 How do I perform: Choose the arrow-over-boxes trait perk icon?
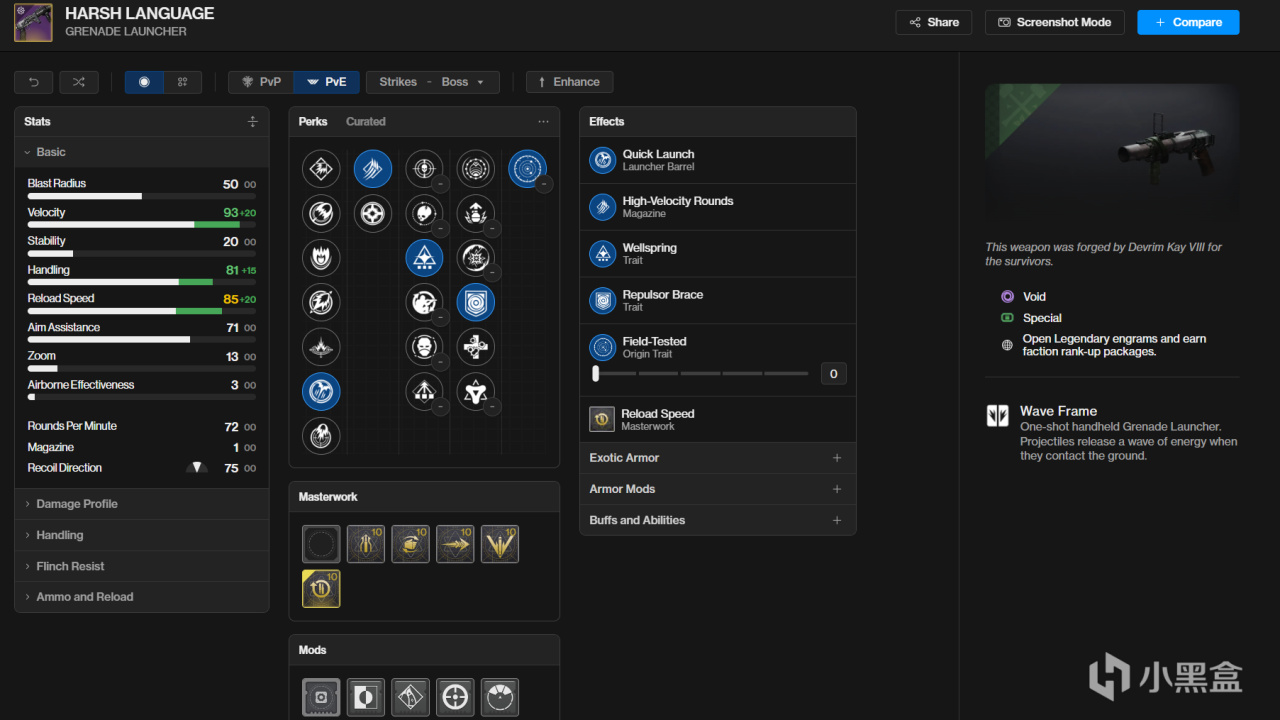tap(424, 391)
